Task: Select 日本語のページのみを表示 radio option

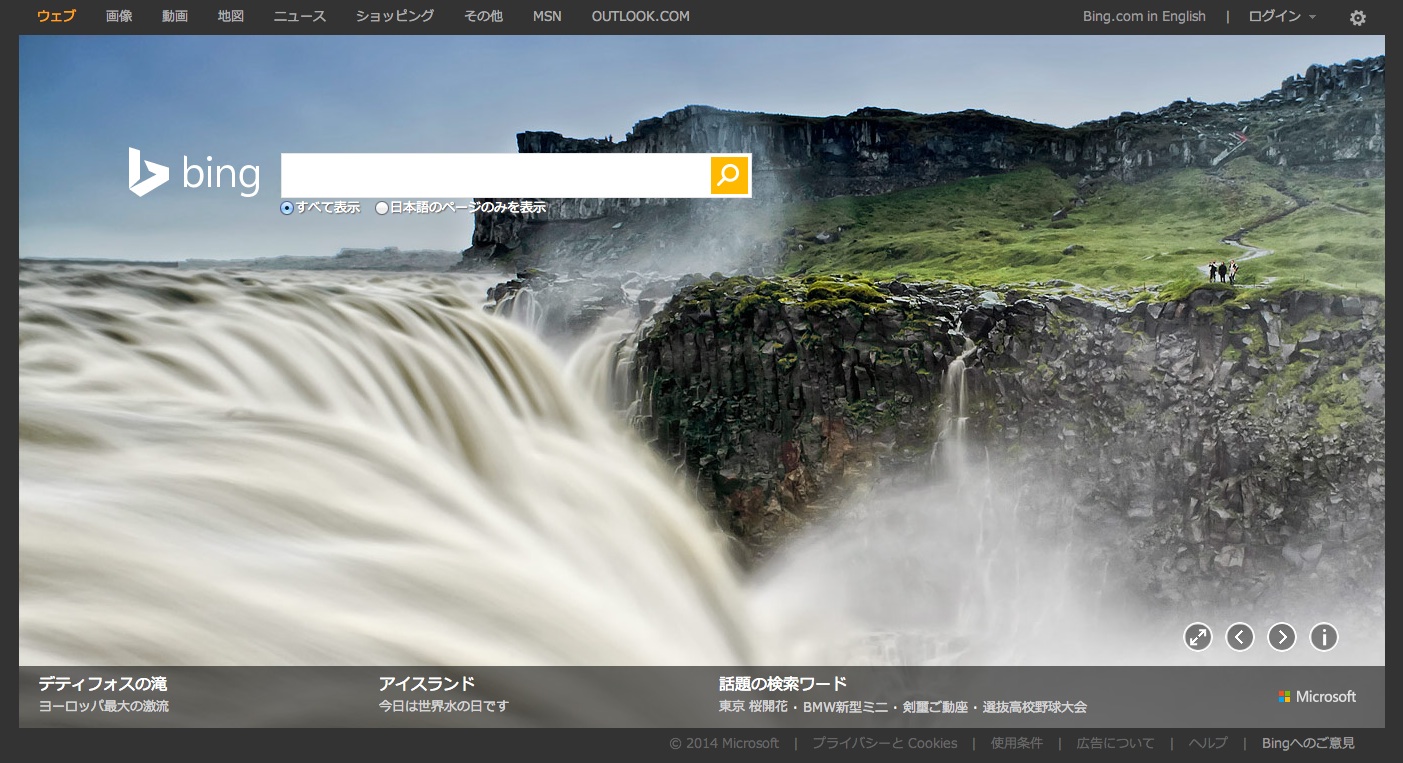Action: pyautogui.click(x=382, y=208)
